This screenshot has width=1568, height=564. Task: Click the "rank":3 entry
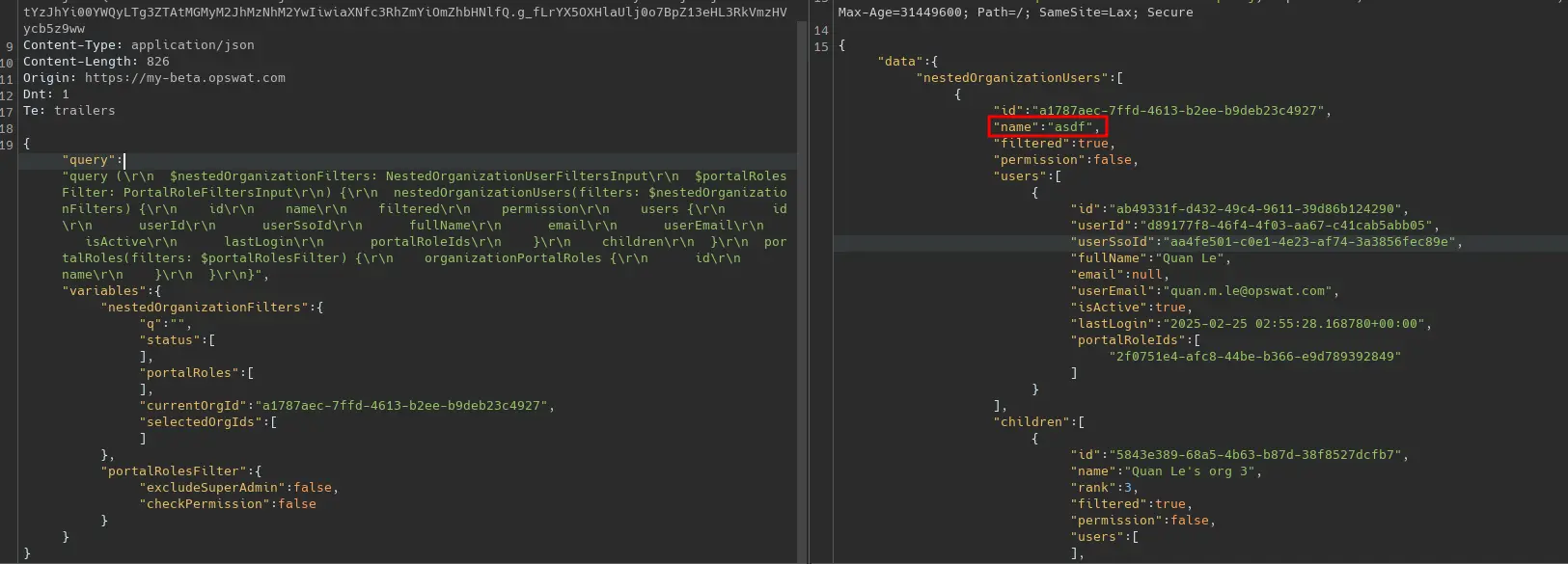1104,488
